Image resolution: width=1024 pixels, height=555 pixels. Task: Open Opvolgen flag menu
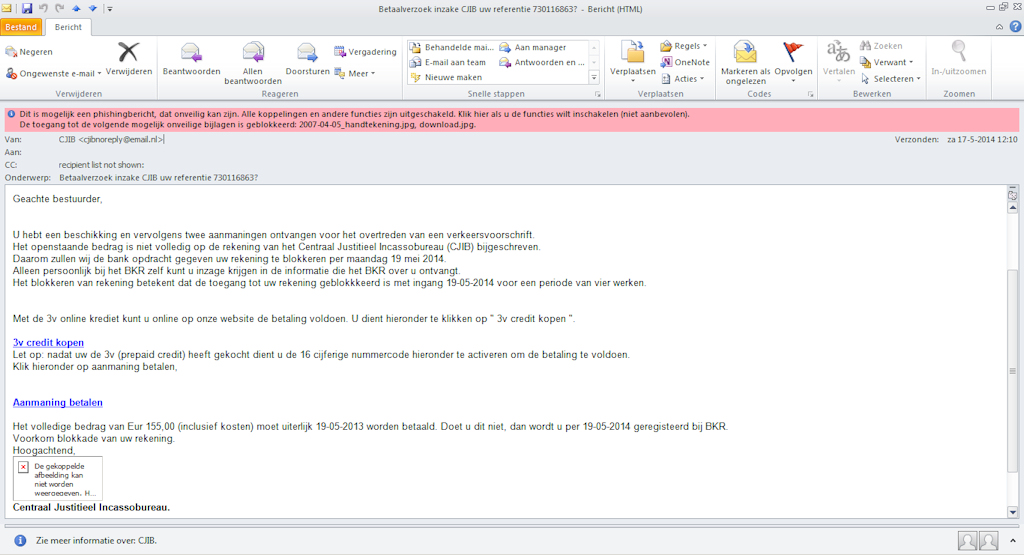click(793, 63)
